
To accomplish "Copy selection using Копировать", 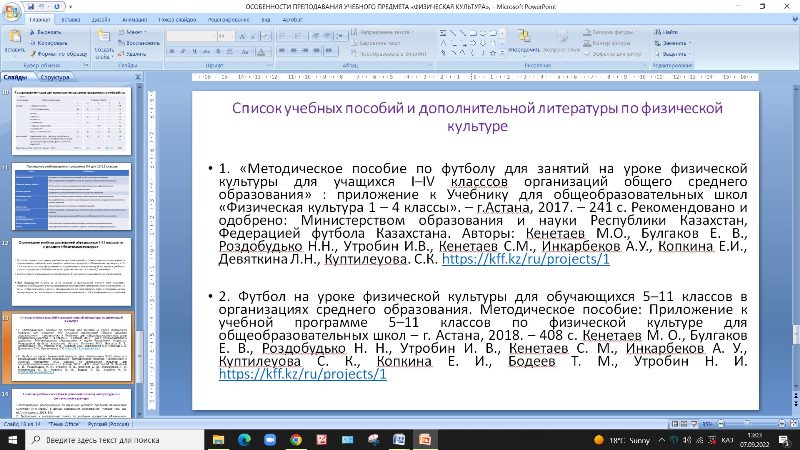I will click(x=48, y=43).
